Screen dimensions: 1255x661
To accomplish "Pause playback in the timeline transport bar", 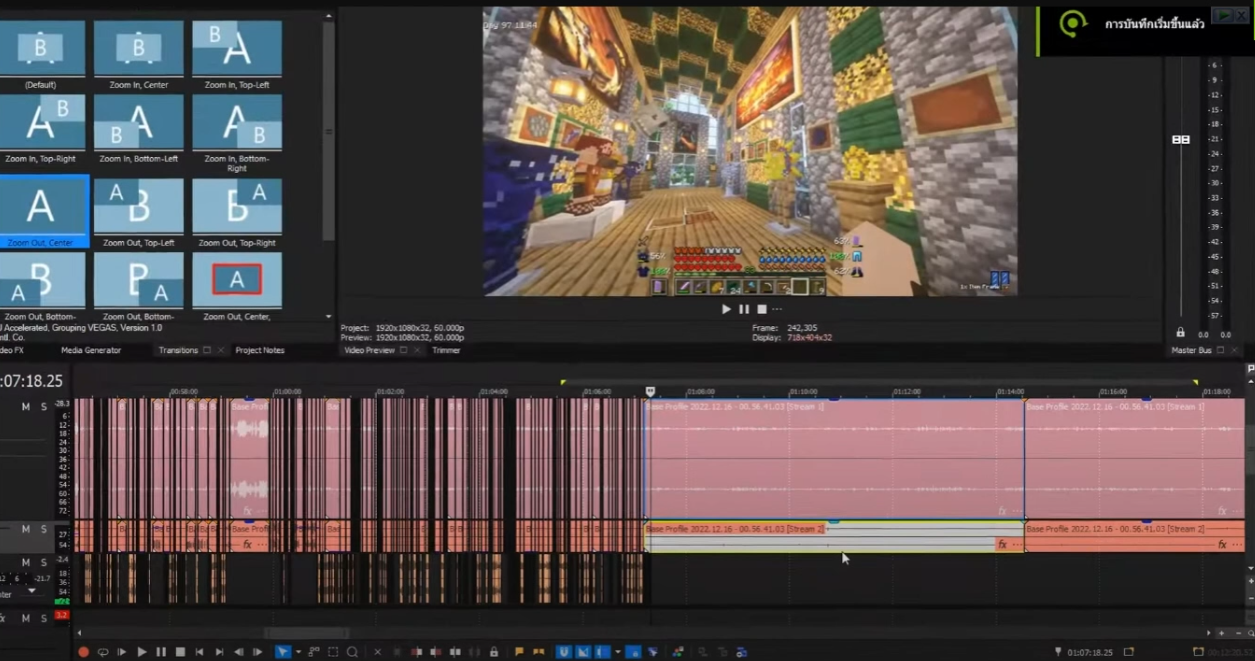I will (x=160, y=652).
